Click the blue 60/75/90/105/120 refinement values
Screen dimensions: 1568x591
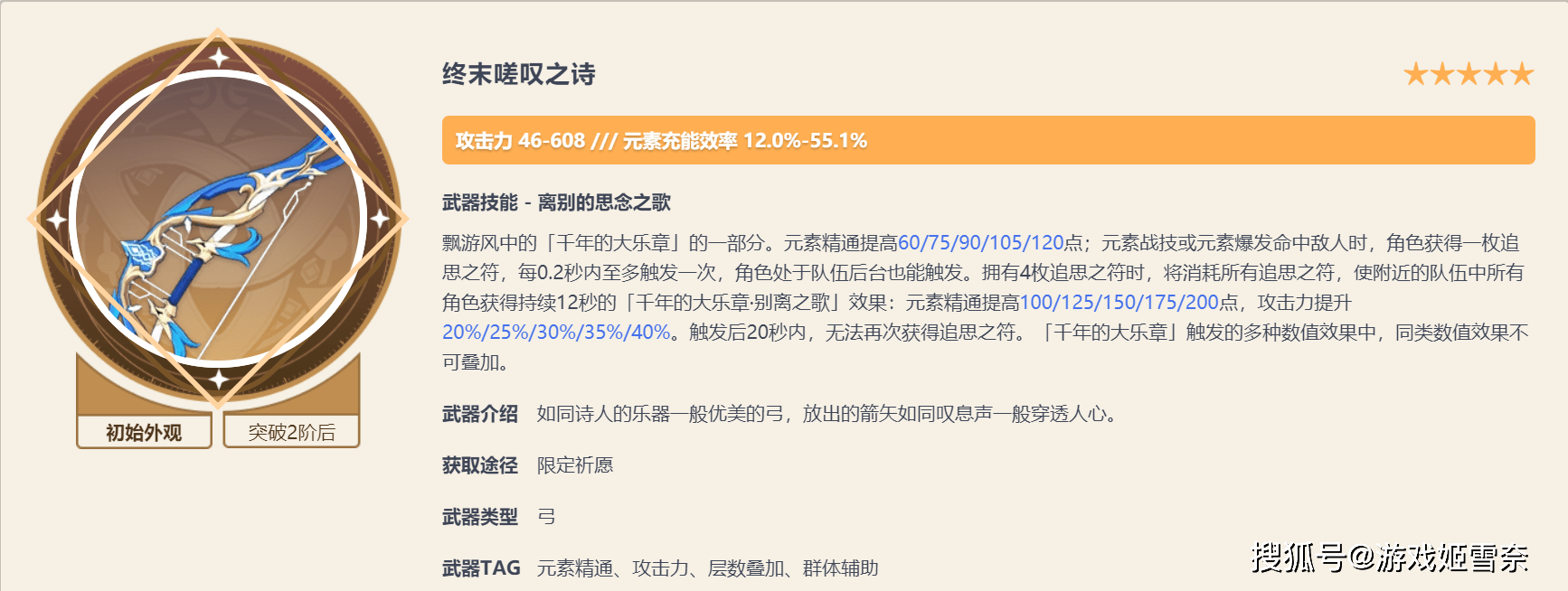pos(980,243)
